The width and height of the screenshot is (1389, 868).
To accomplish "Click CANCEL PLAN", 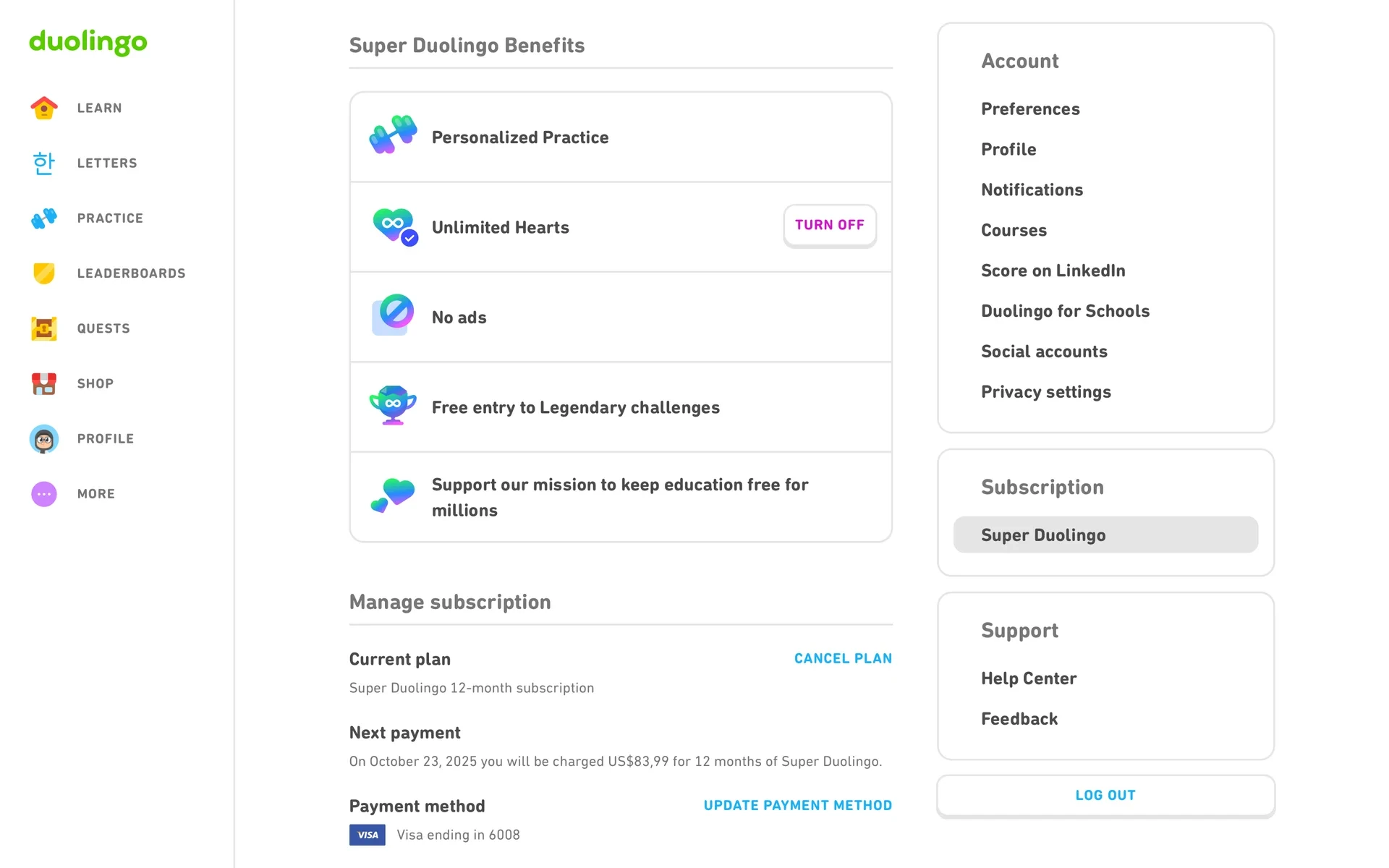I will coord(843,659).
